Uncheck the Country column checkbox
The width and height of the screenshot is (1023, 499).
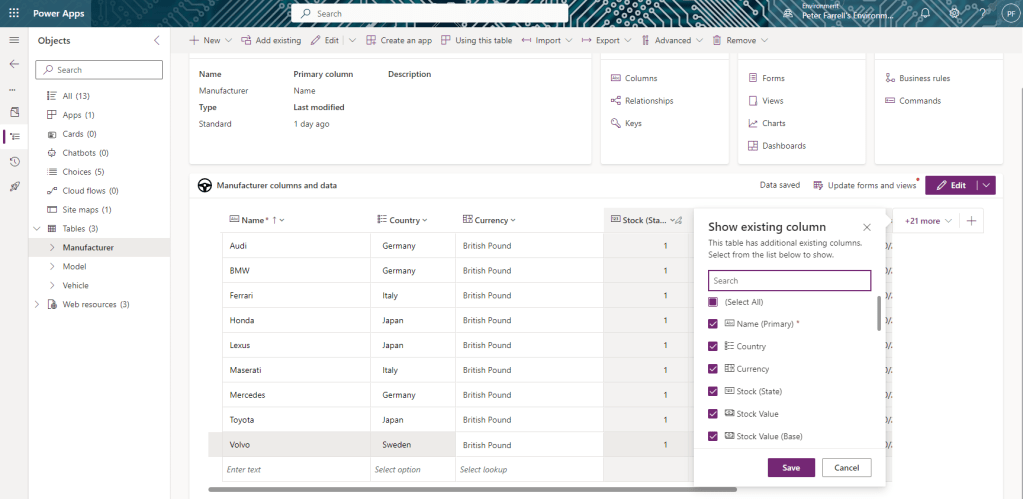(713, 346)
